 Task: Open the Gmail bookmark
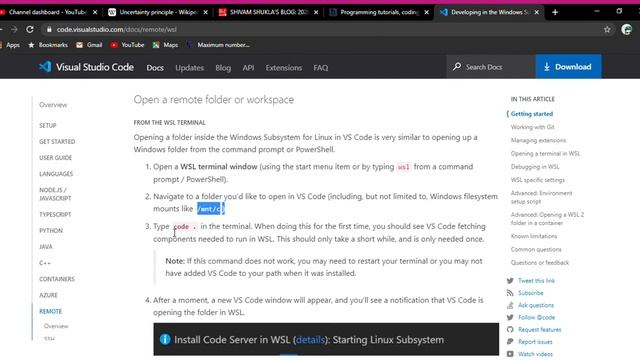click(x=89, y=45)
